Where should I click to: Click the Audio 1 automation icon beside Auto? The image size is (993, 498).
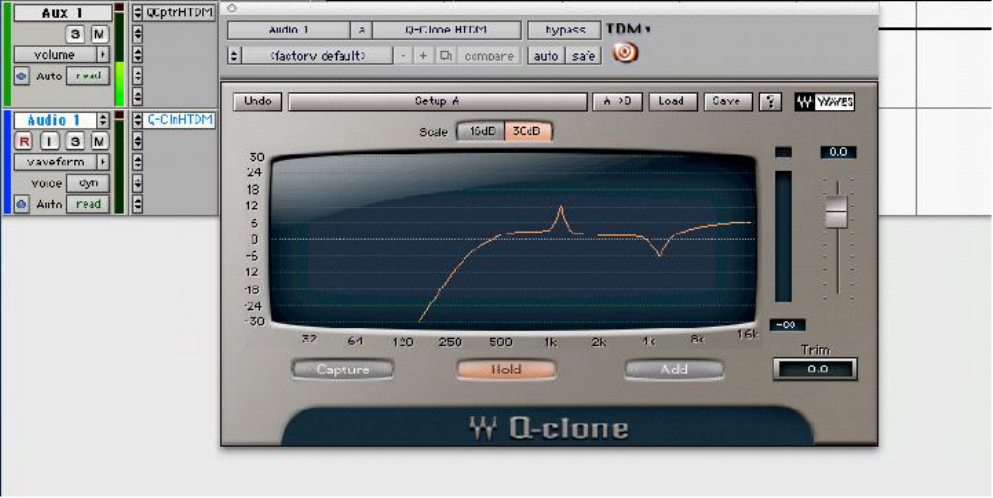point(22,205)
